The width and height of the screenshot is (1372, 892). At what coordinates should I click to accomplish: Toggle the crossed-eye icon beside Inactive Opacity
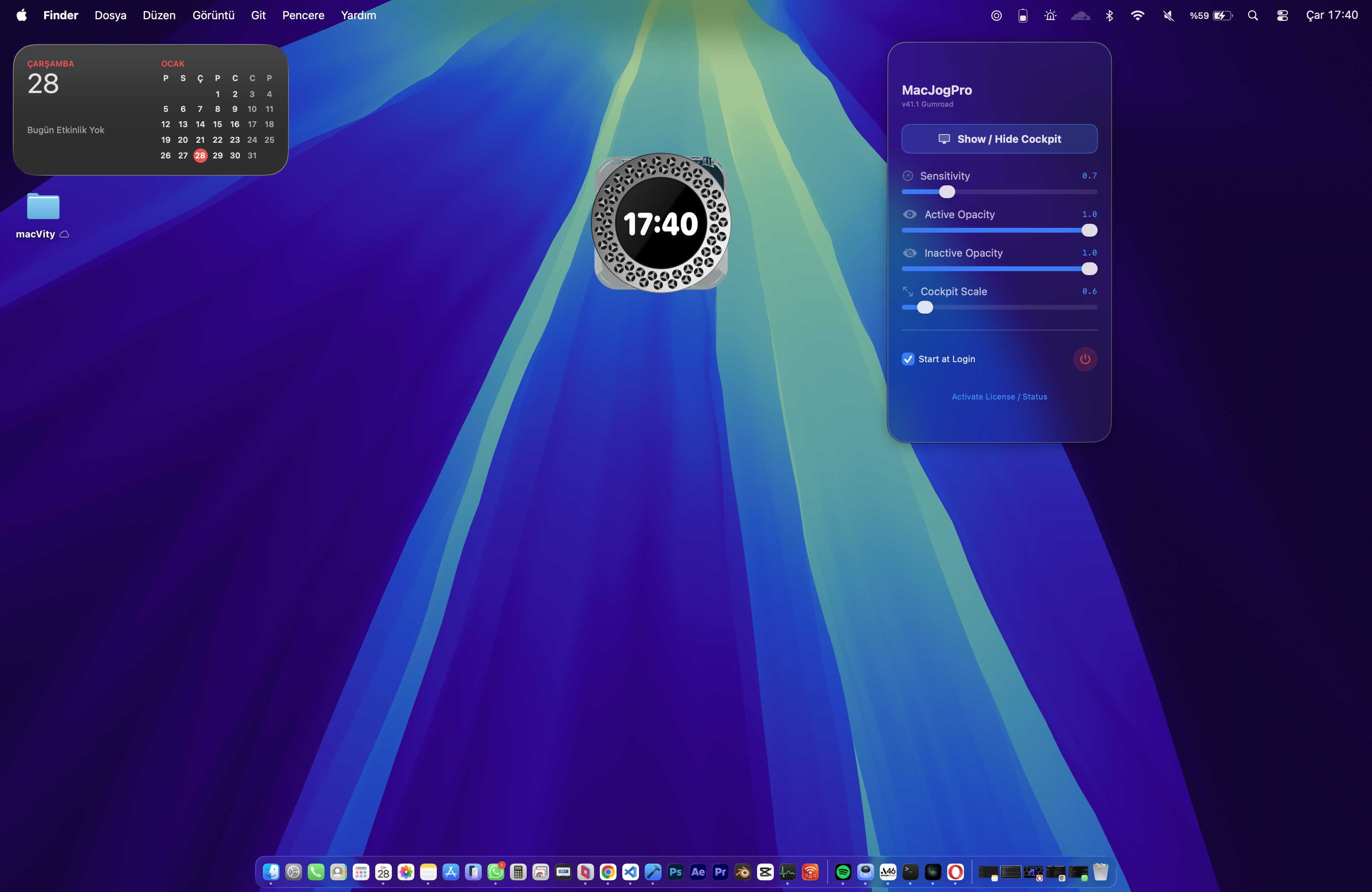[x=910, y=252]
